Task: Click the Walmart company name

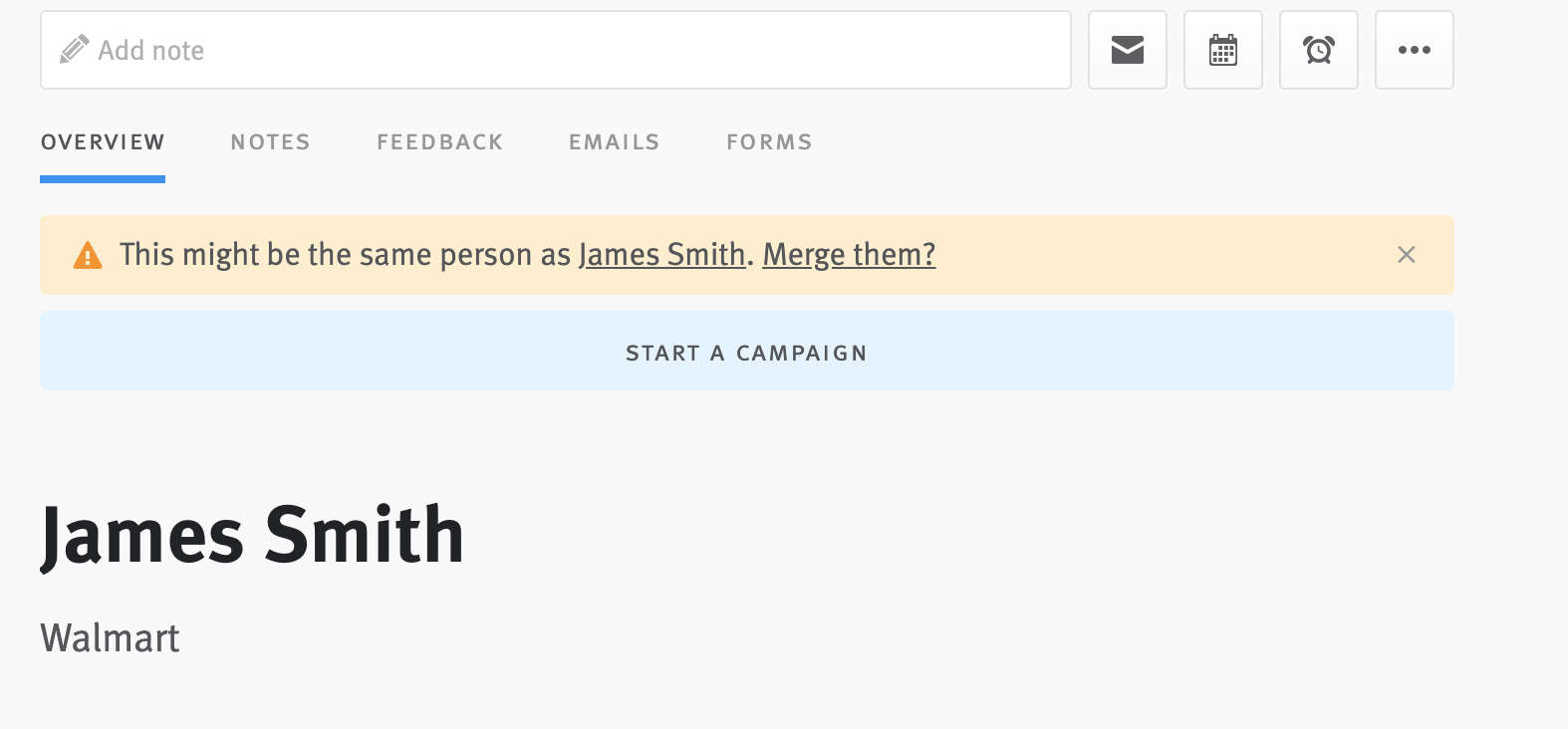Action: pos(110,637)
